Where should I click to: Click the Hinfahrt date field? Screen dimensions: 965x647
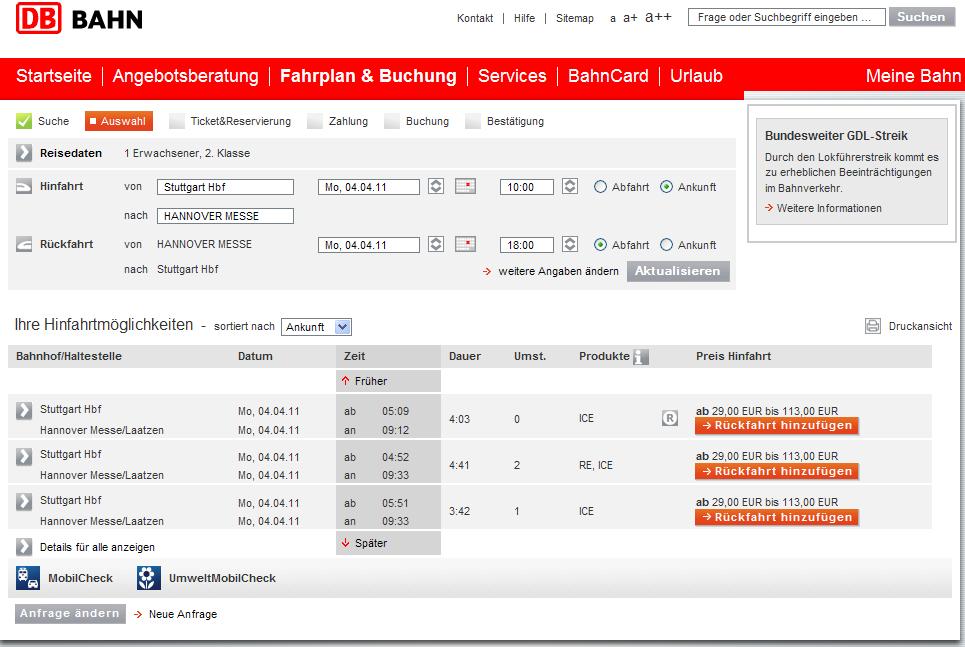pyautogui.click(x=369, y=187)
